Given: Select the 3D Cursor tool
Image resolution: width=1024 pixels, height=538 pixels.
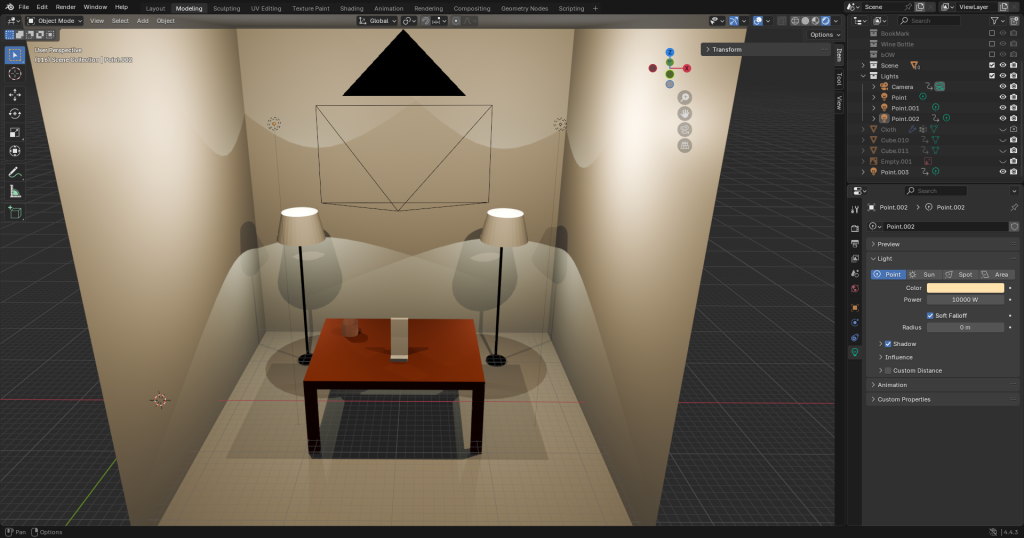Looking at the screenshot, I should click(15, 73).
